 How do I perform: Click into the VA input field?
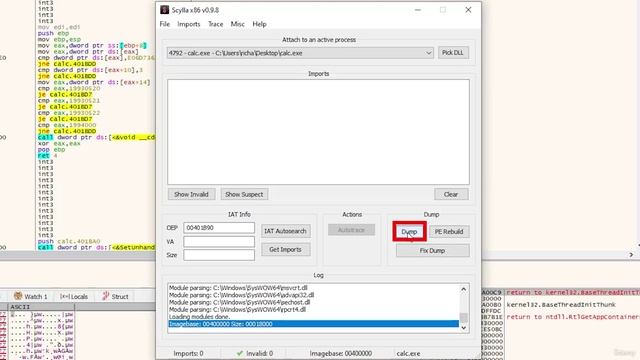(x=219, y=242)
